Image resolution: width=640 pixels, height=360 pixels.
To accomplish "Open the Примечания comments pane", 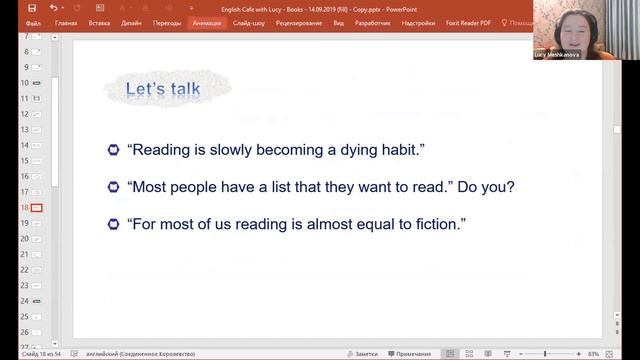I will click(x=409, y=354).
